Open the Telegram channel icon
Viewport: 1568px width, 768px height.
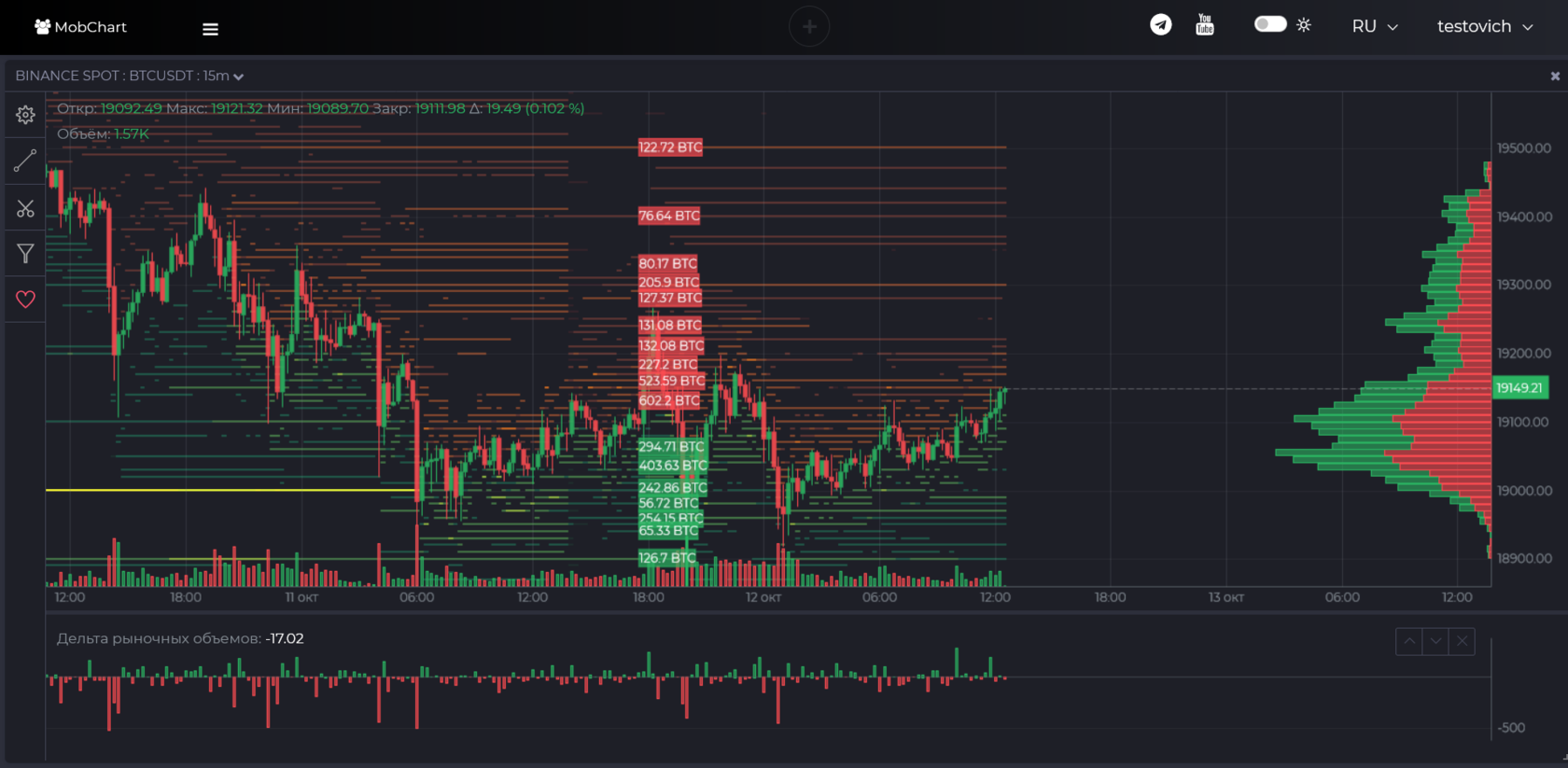pyautogui.click(x=1160, y=24)
